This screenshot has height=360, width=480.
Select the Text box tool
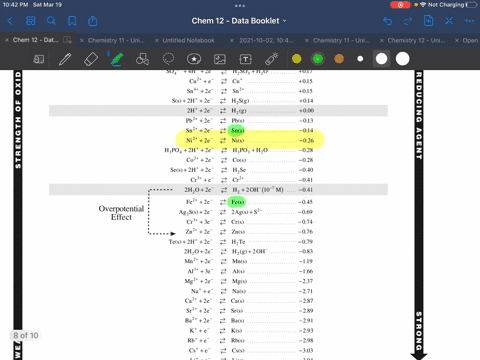[x=246, y=59]
